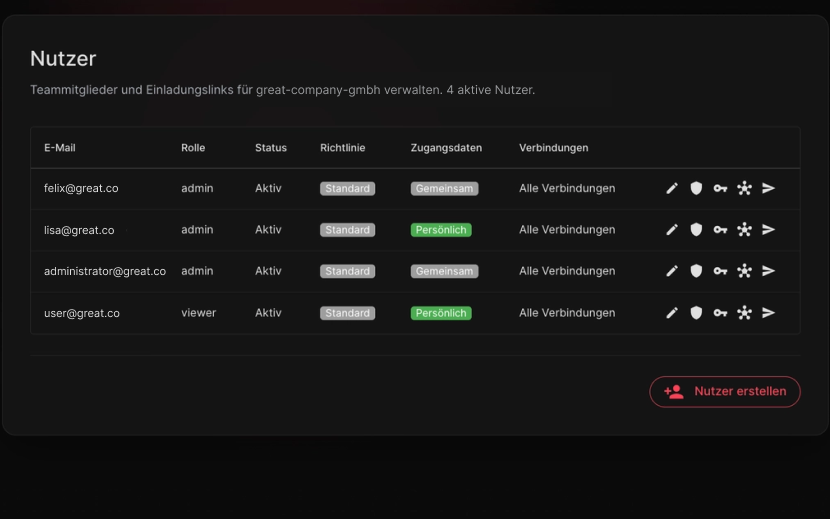
Task: Click Standard badge in felix@great.co row
Action: (347, 189)
